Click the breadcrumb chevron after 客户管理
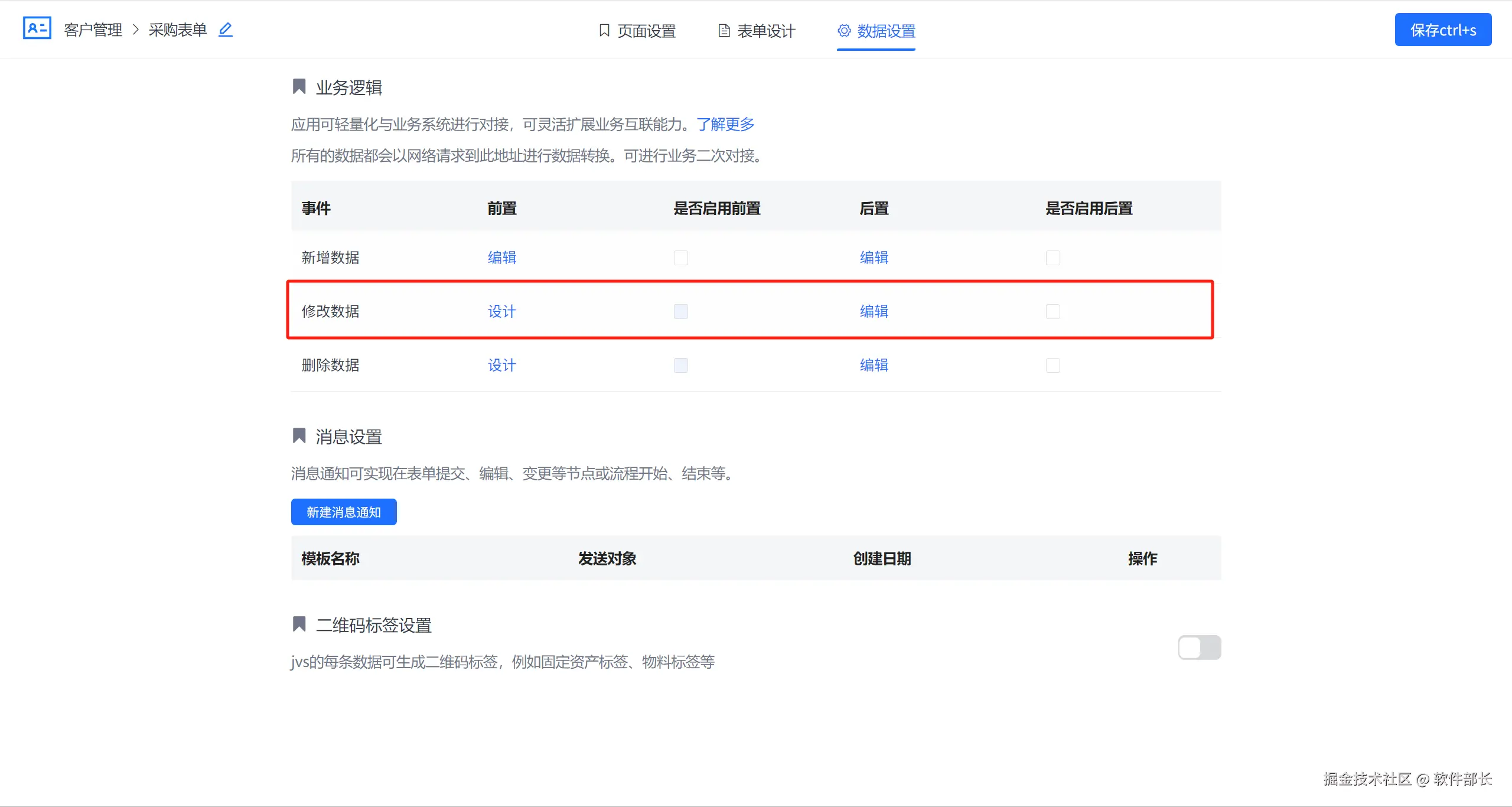This screenshot has width=1512, height=807. coord(135,30)
